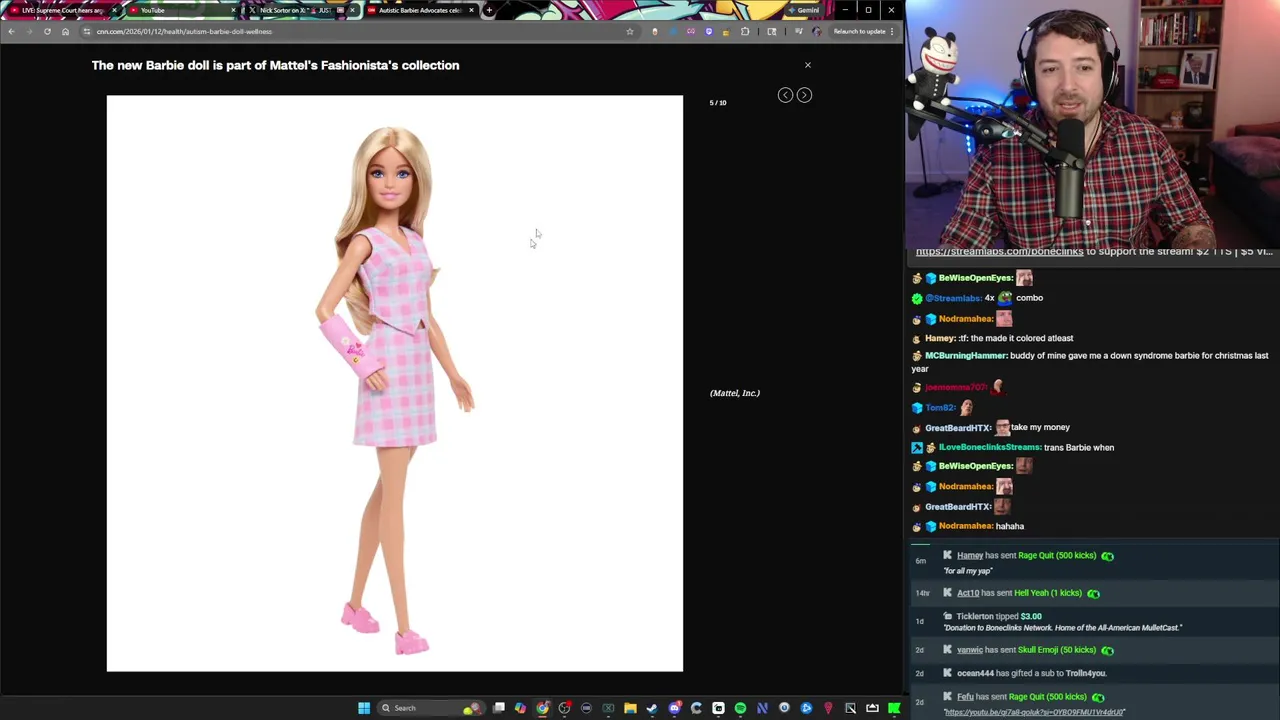1280x720 pixels.
Task: Click username ILoveBoneclinksStreams in chat
Action: 990,448
